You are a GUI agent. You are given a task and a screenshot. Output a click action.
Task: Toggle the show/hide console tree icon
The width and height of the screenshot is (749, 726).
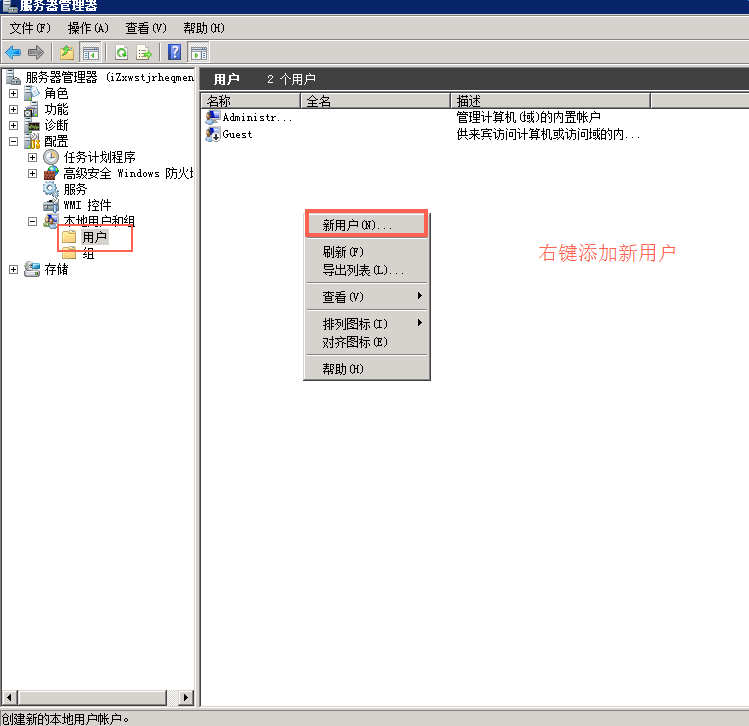tap(91, 52)
